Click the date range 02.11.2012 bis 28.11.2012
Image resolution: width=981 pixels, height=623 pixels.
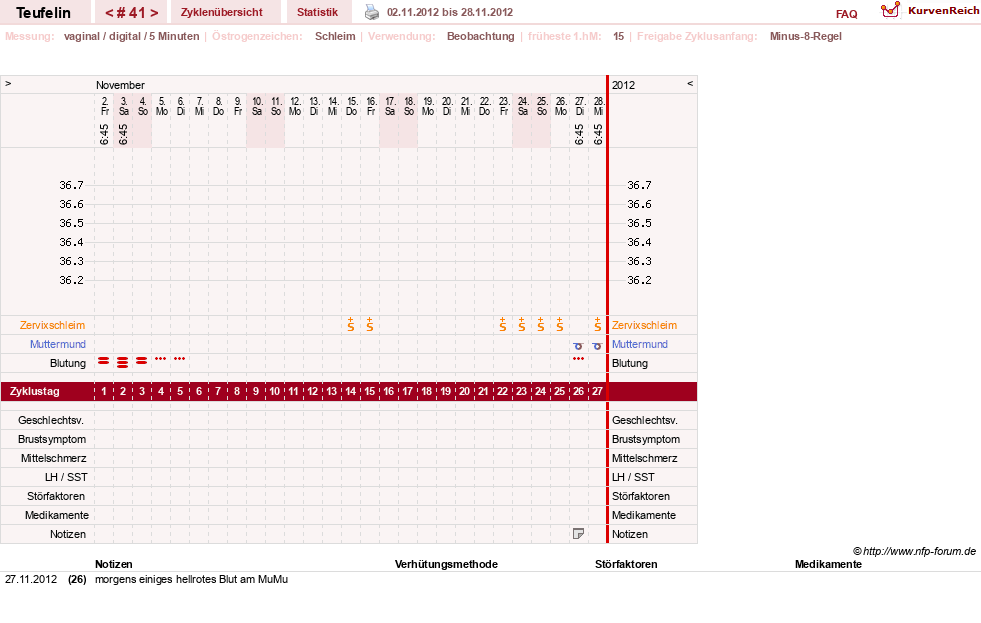coord(450,12)
